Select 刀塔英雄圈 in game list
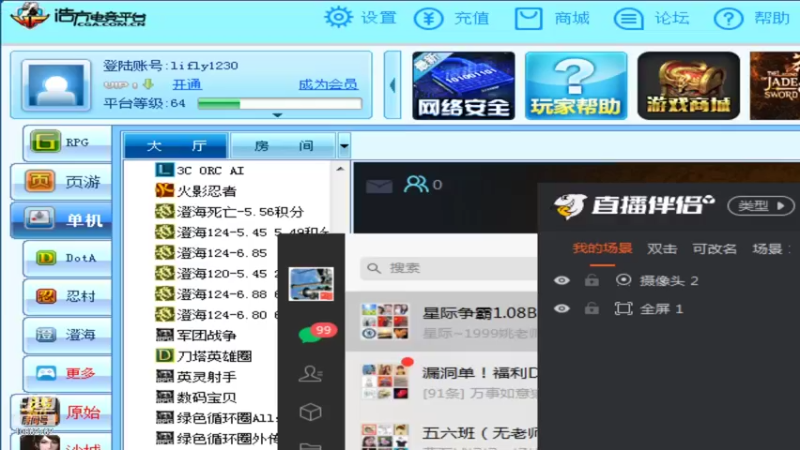This screenshot has height=450, width=800. point(214,356)
